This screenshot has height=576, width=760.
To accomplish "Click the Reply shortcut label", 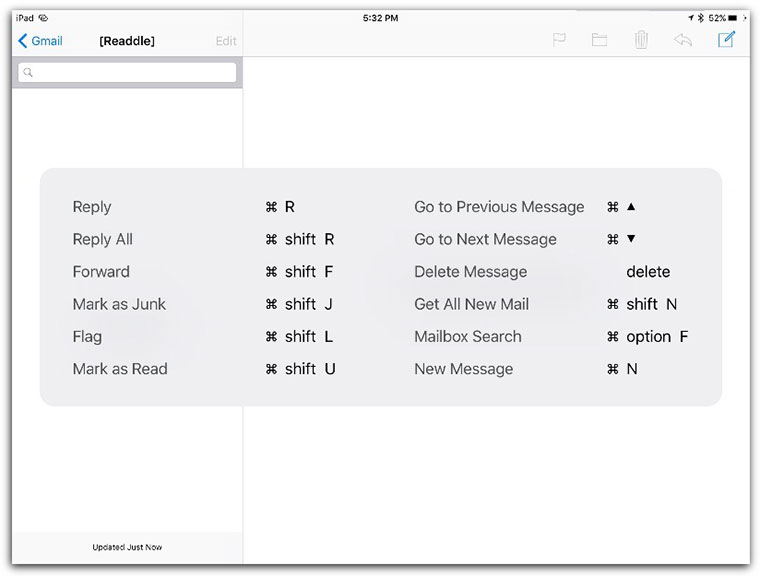I will click(92, 207).
